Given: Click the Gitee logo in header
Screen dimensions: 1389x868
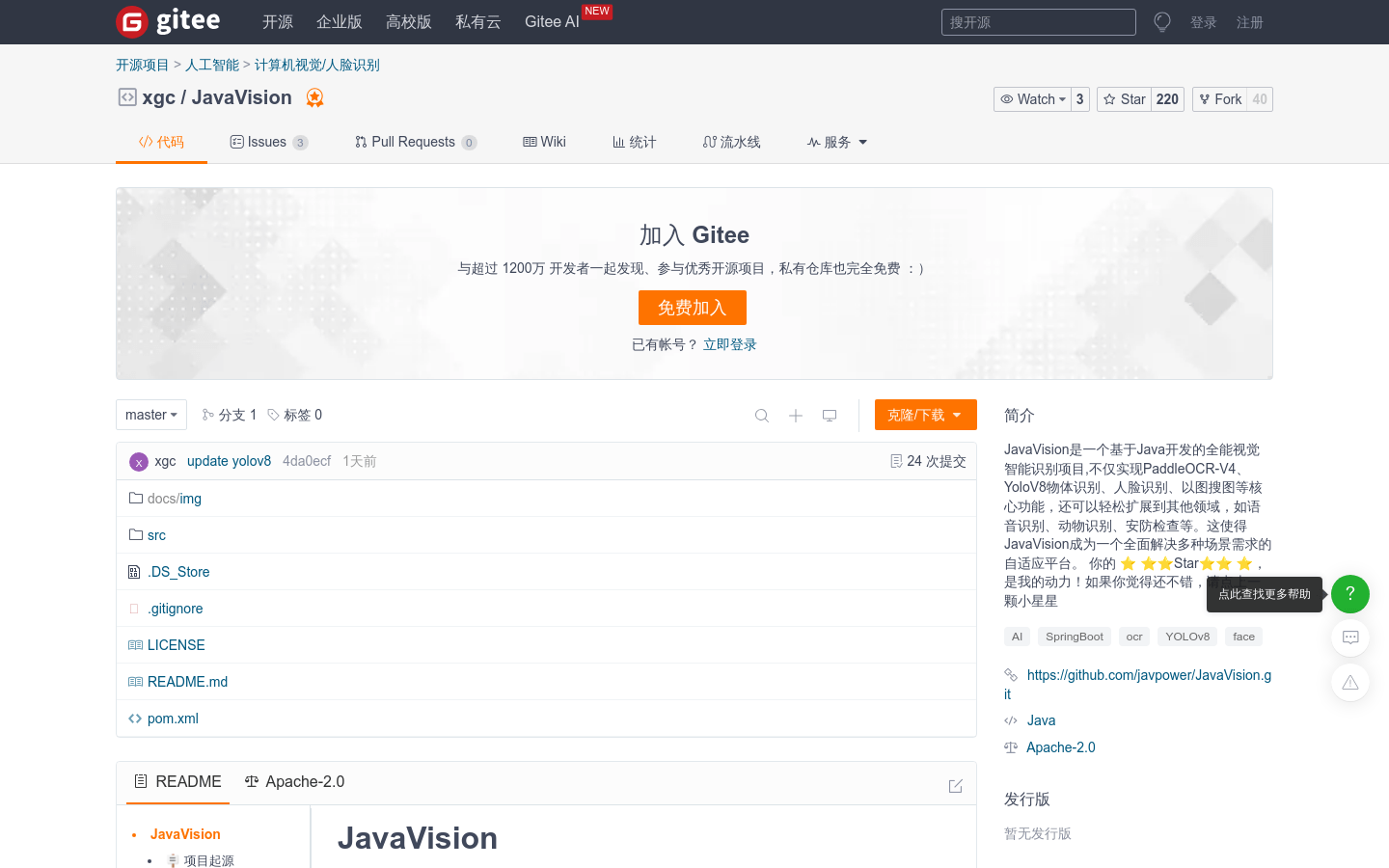Looking at the screenshot, I should pyautogui.click(x=168, y=21).
